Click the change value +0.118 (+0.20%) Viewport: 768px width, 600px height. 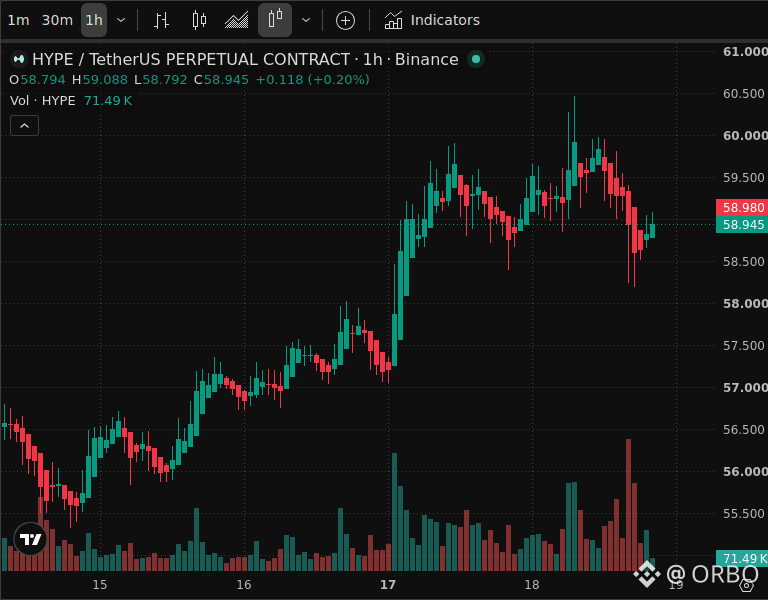(312, 80)
